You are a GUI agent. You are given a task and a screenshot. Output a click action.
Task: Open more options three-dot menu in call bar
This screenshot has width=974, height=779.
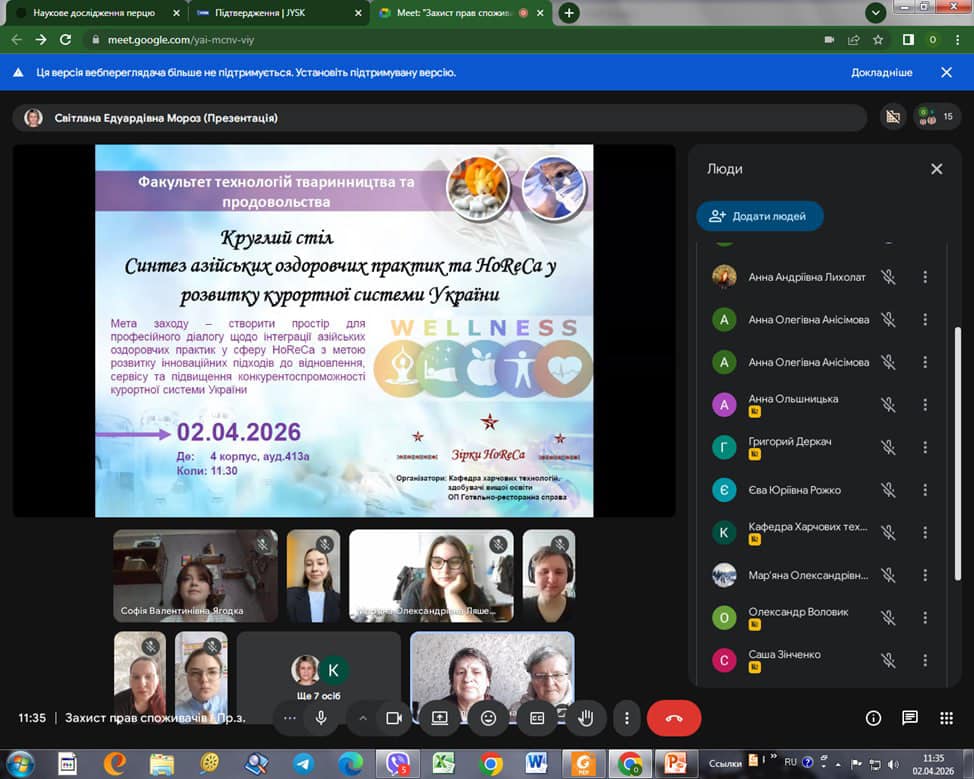point(627,717)
